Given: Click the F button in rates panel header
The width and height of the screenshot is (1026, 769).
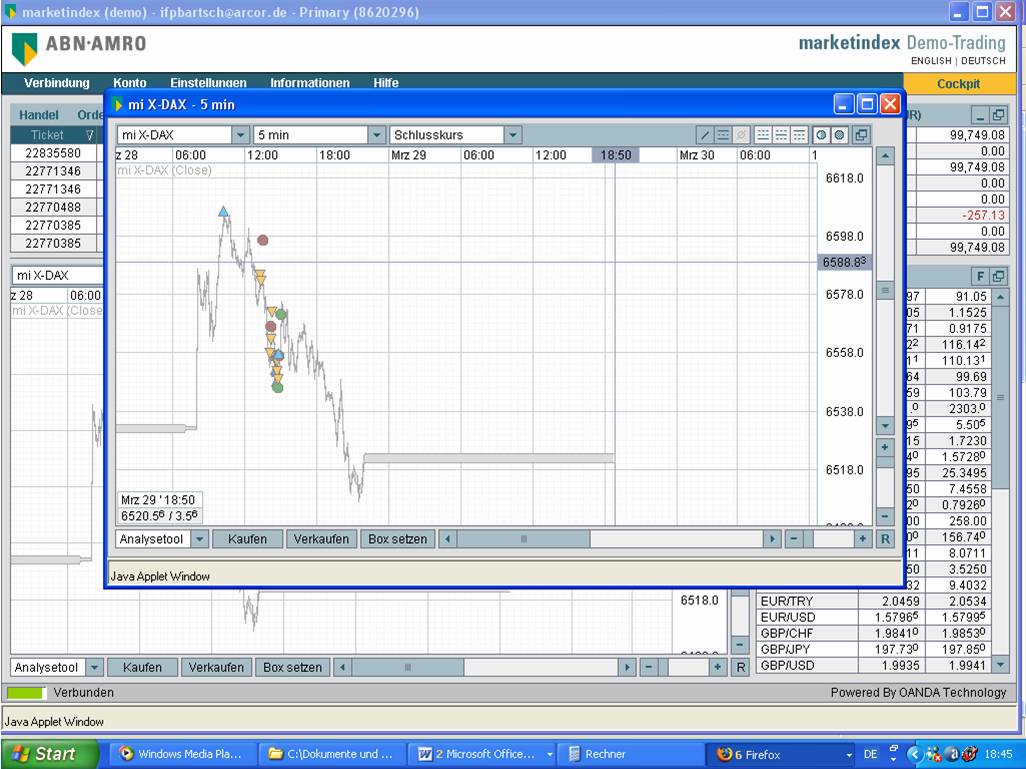Looking at the screenshot, I should point(980,276).
